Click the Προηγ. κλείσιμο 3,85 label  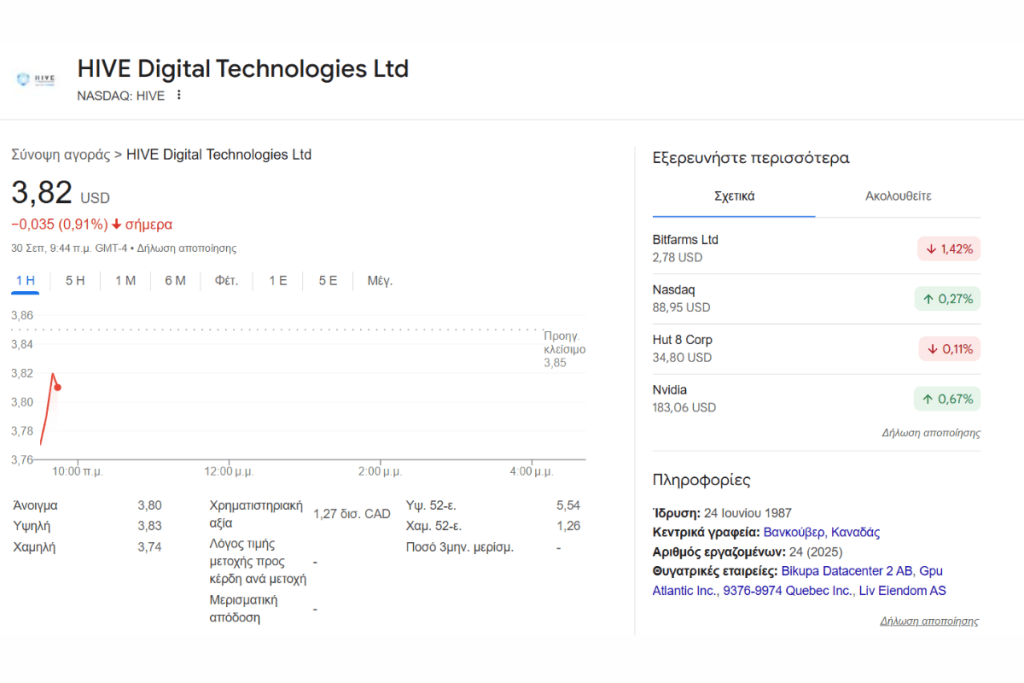tap(564, 349)
